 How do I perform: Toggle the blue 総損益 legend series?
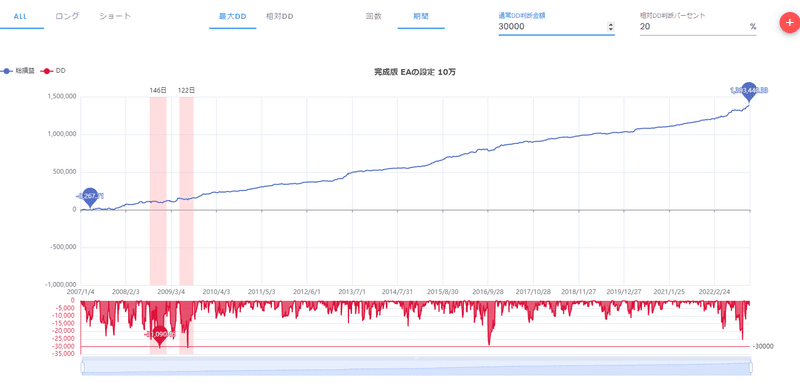[x=17, y=71]
